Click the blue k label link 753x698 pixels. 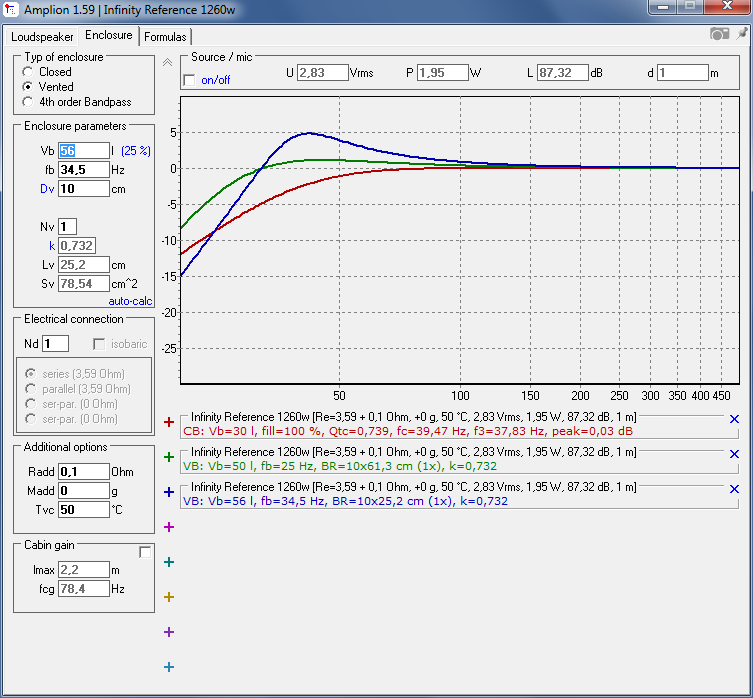click(x=52, y=246)
